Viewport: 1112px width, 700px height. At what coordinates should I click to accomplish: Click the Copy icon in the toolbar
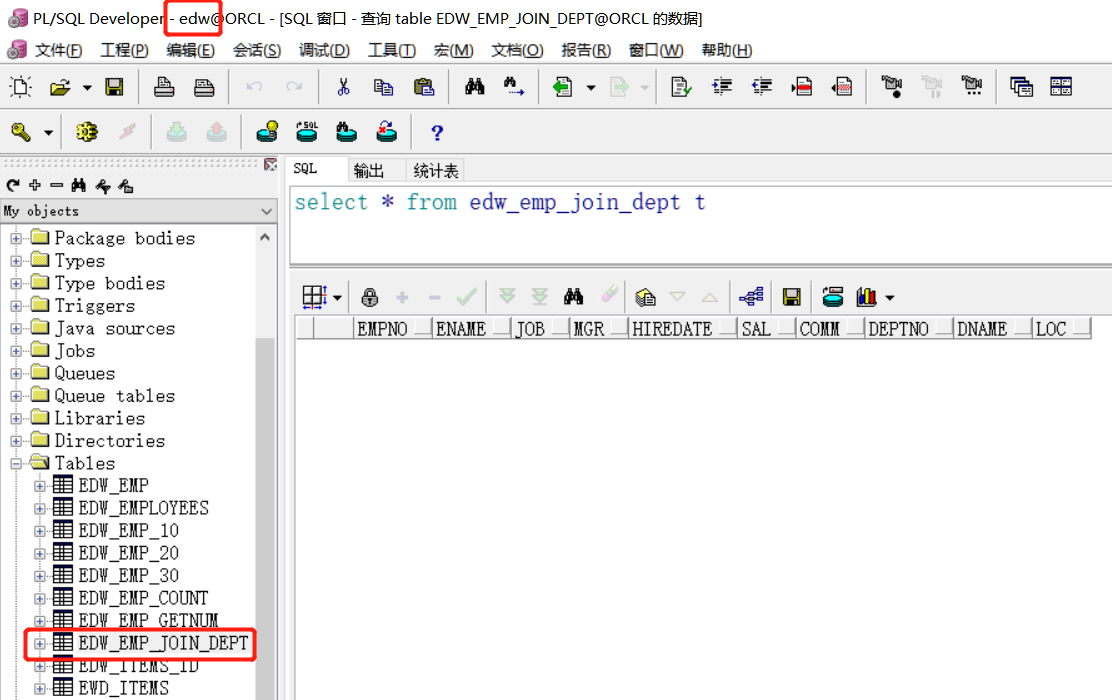point(383,87)
